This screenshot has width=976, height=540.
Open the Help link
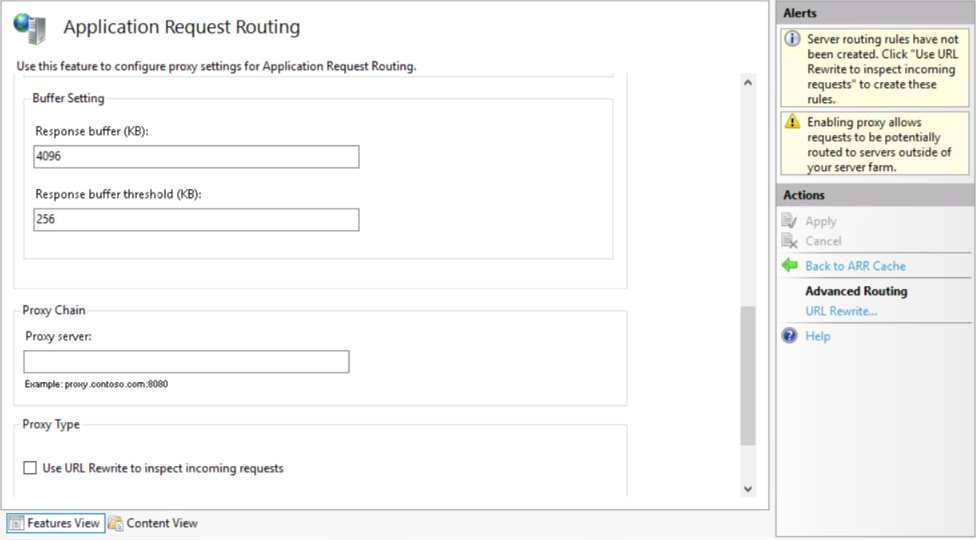(x=817, y=336)
